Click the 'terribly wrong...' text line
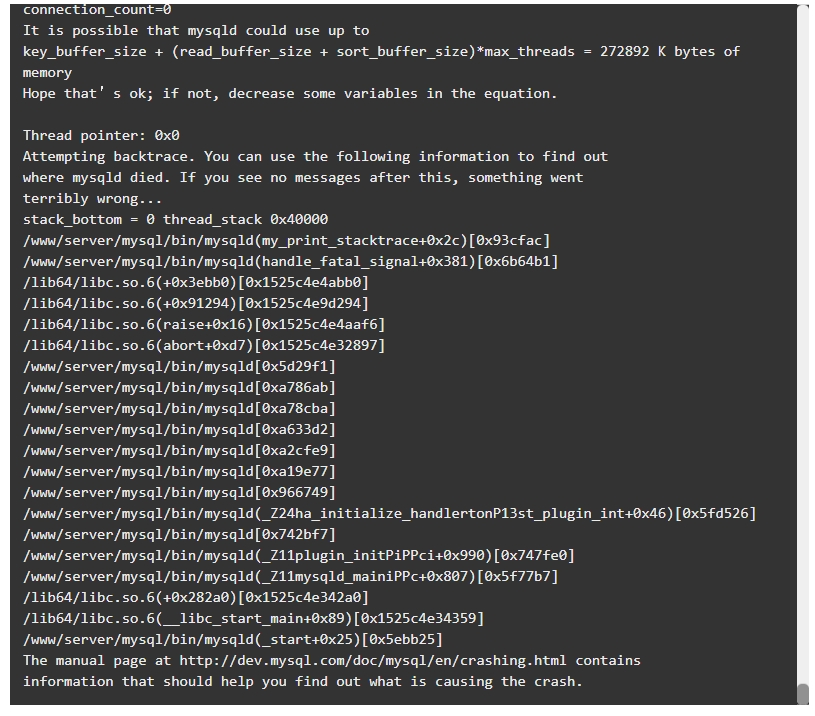The image size is (815, 716). 93,198
